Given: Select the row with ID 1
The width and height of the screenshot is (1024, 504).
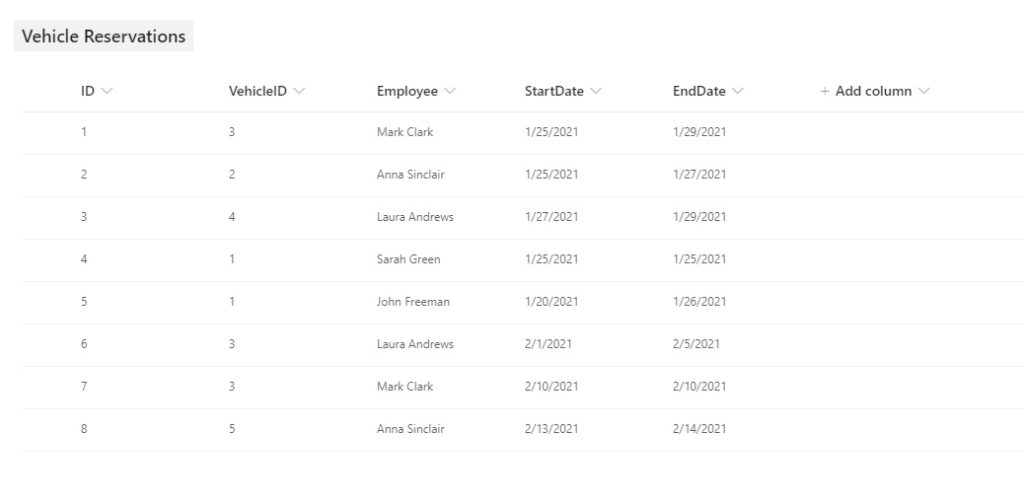Looking at the screenshot, I should point(522,133).
